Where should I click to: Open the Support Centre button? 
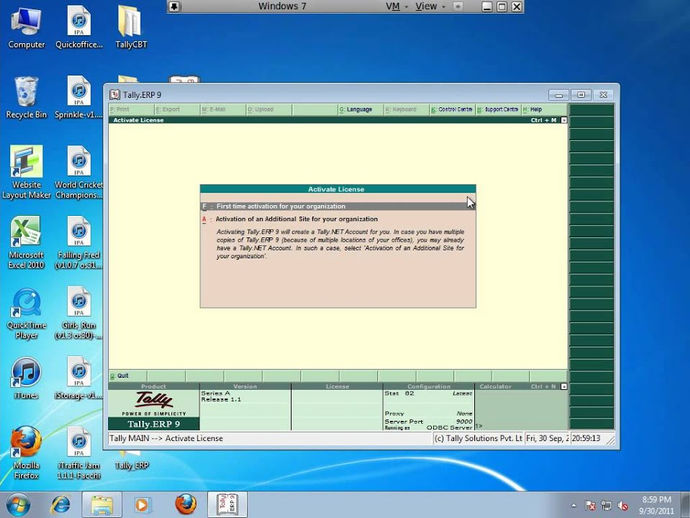498,110
